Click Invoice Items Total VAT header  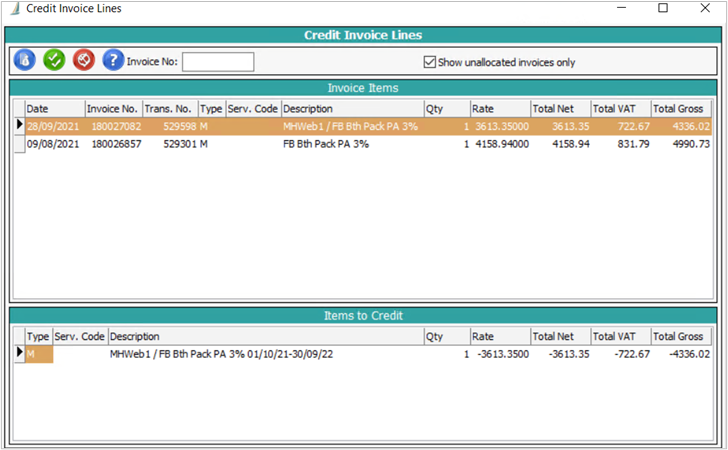[x=621, y=109]
